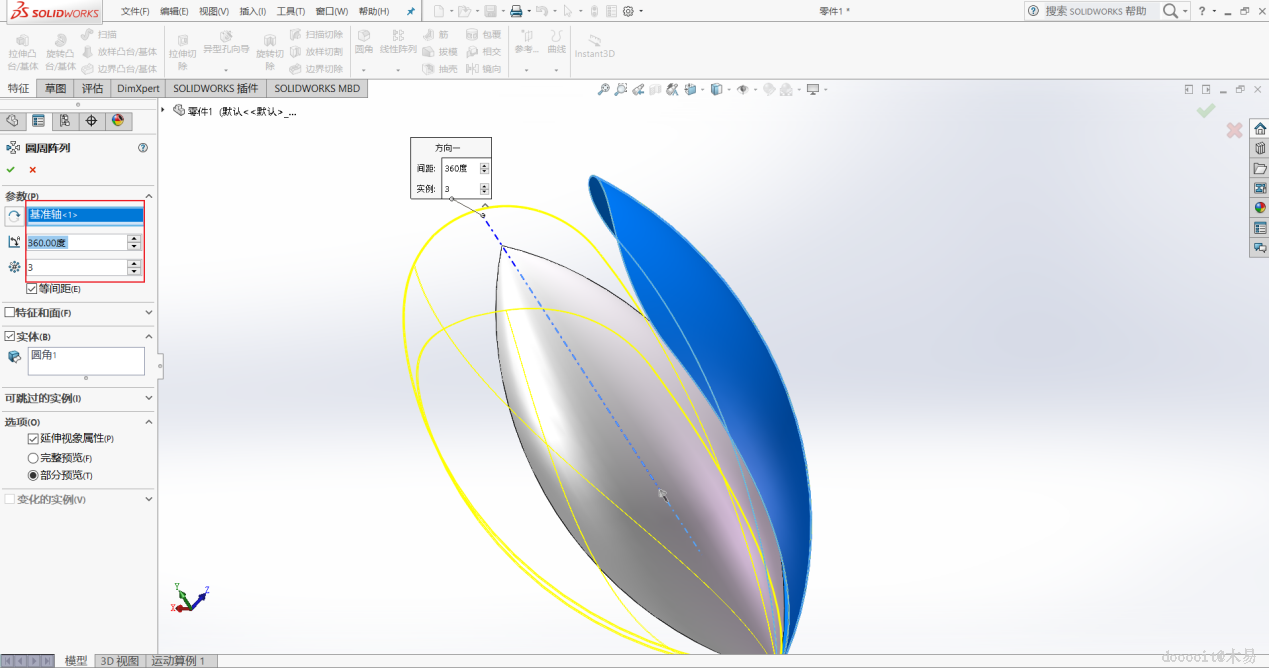Viewport: 1269px width, 668px height.
Task: Increase instance count in left panel spinner
Action: (x=134, y=263)
